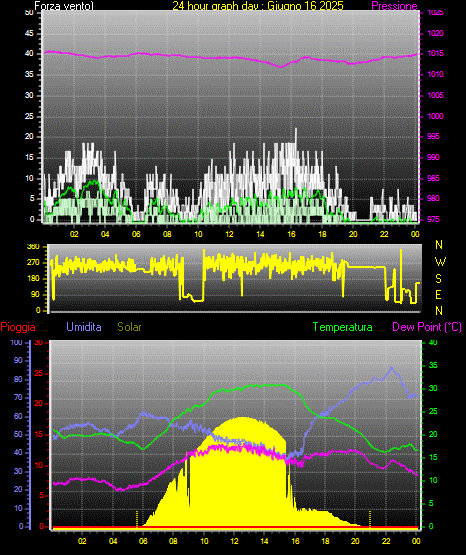Select the "Solar" legend label

tap(129, 327)
